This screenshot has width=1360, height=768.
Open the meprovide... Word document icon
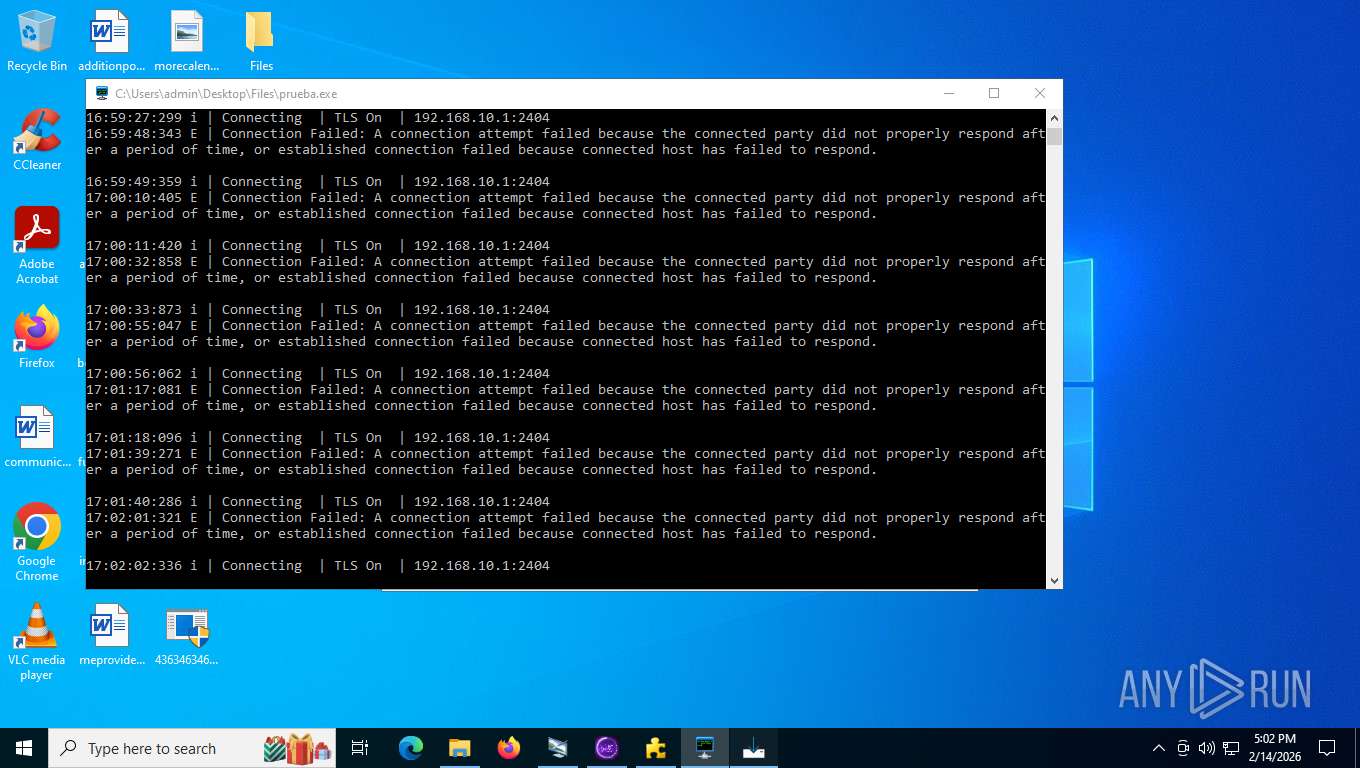(111, 635)
